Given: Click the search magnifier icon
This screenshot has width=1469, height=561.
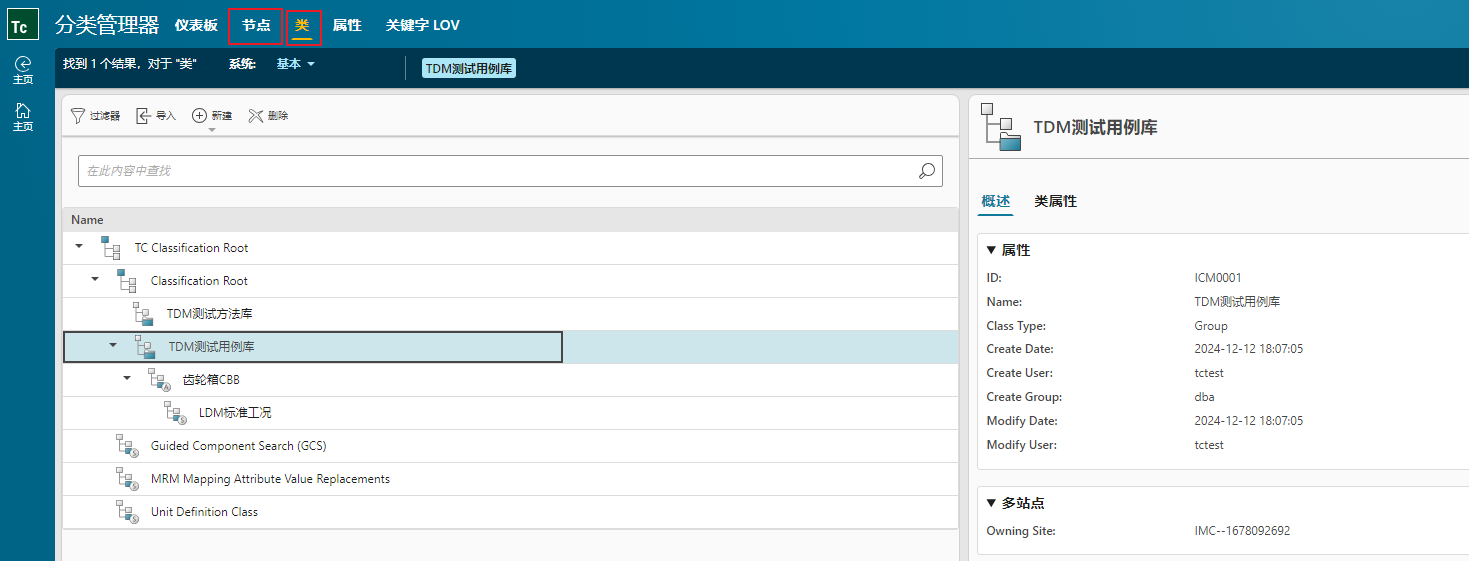Looking at the screenshot, I should pos(927,171).
